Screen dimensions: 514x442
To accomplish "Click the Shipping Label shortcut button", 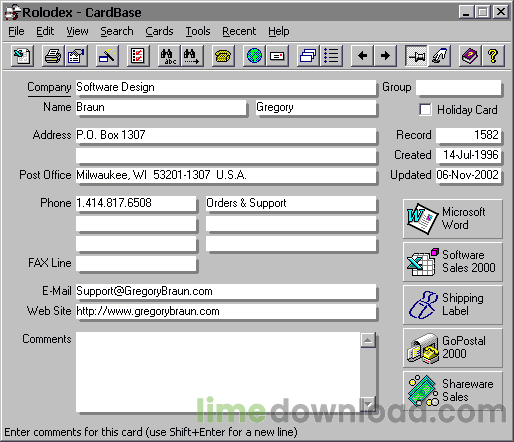I will (x=453, y=305).
